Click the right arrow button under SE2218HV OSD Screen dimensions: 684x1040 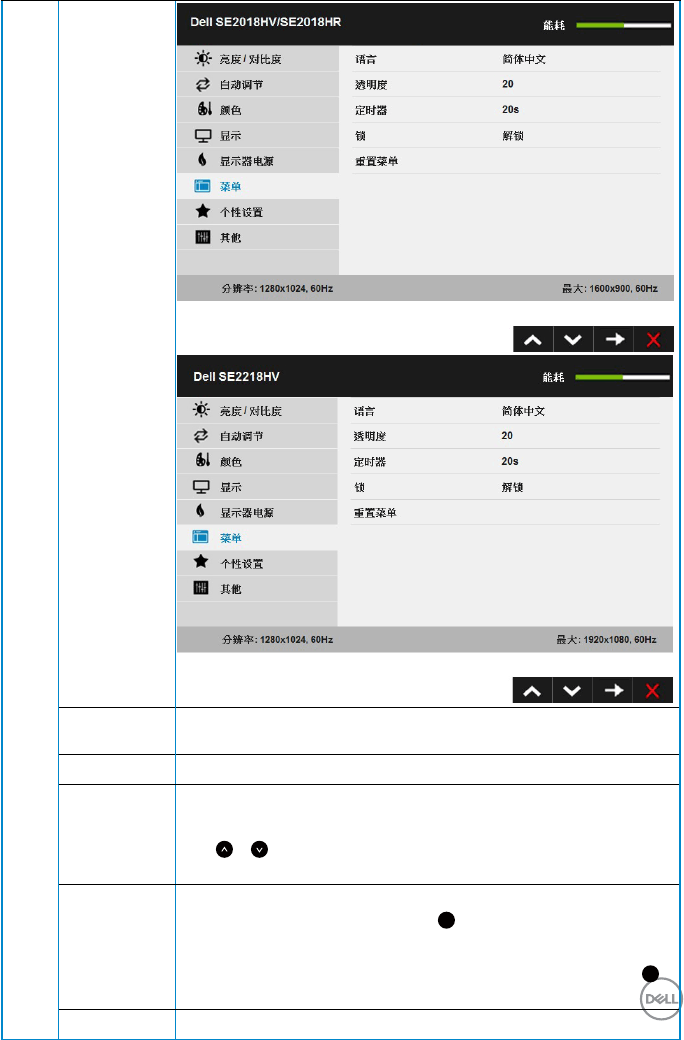[612, 690]
